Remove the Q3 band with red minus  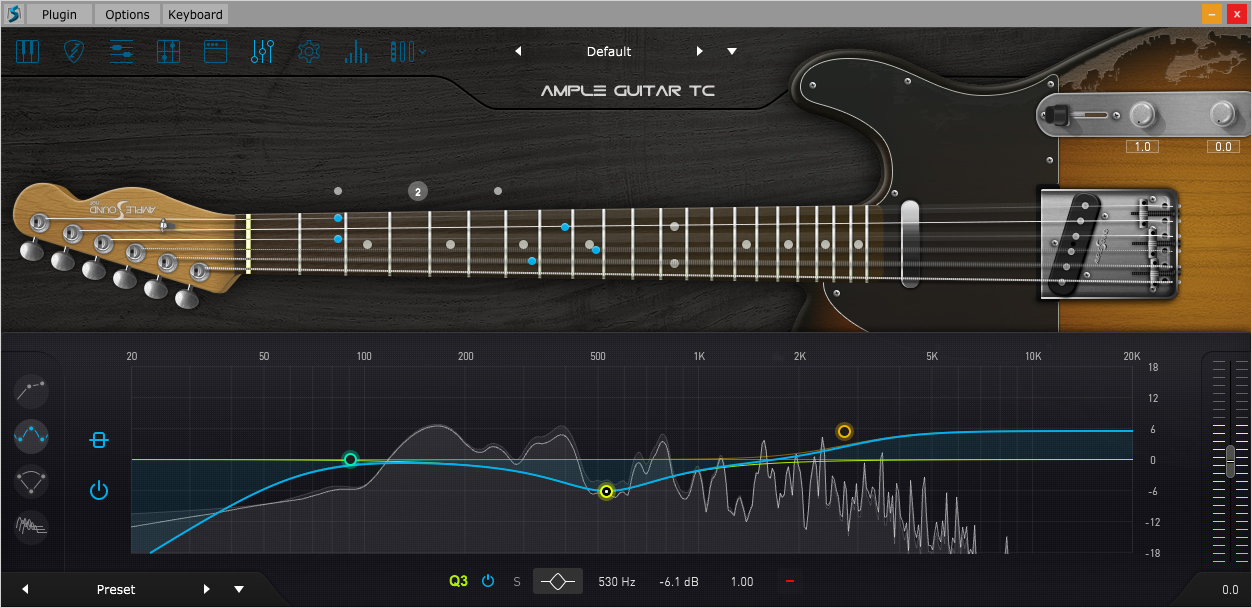tap(790, 581)
